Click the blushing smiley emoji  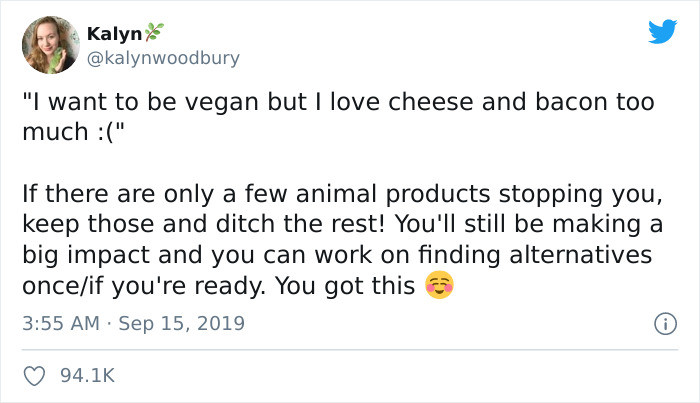[x=439, y=286]
